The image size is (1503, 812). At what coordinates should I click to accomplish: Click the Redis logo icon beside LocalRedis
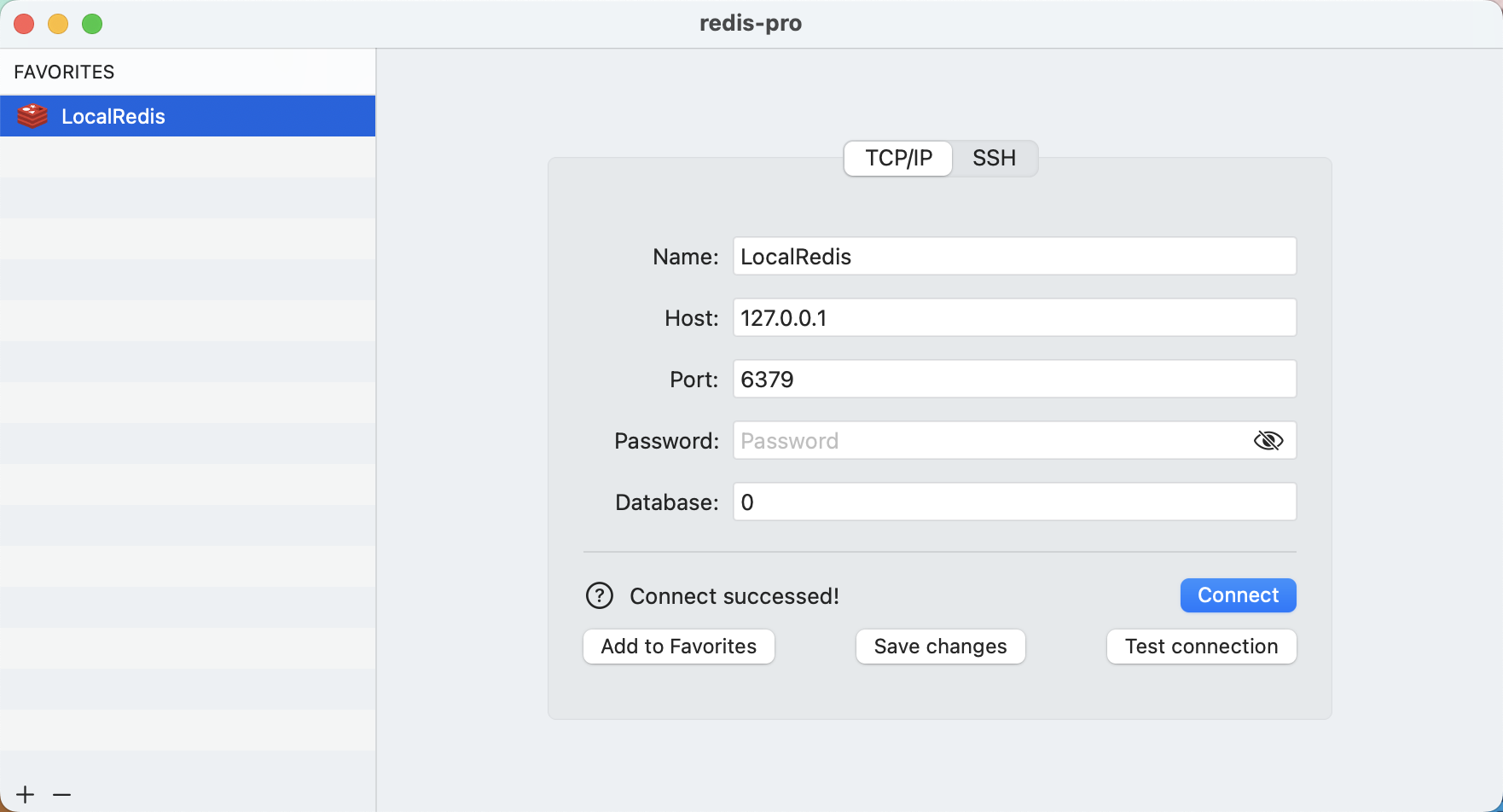coord(32,116)
